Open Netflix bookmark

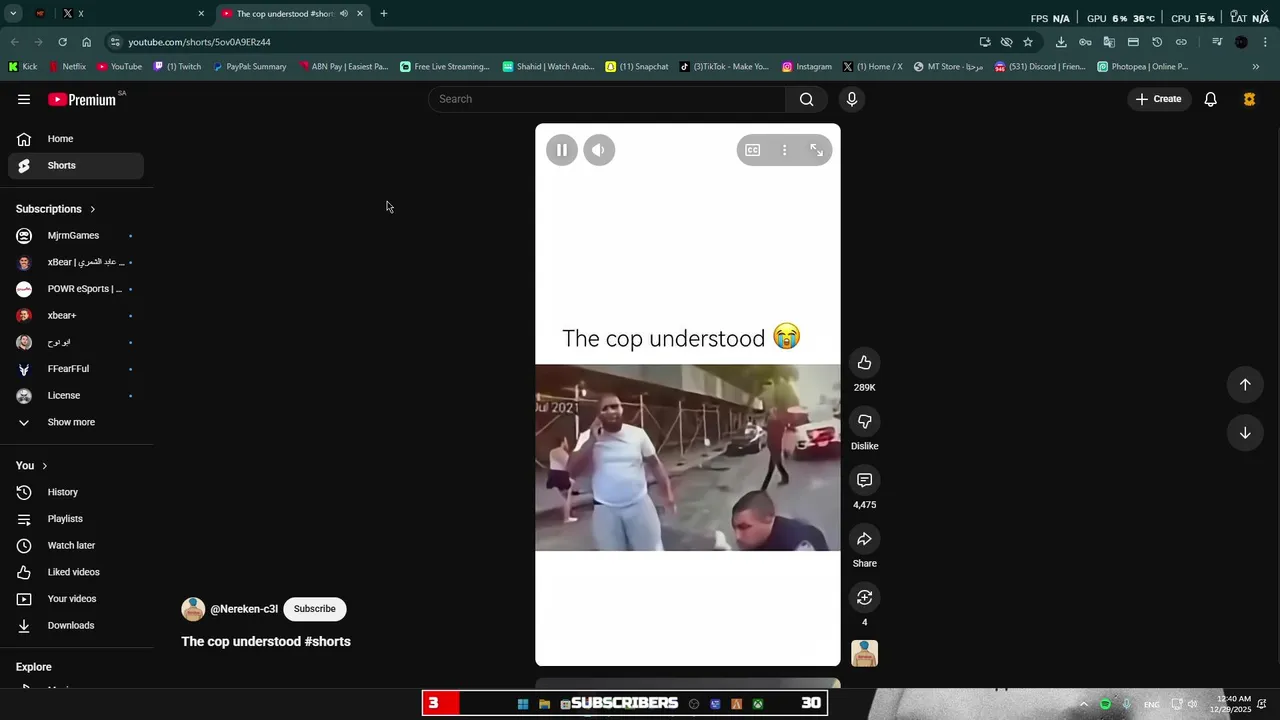66,67
